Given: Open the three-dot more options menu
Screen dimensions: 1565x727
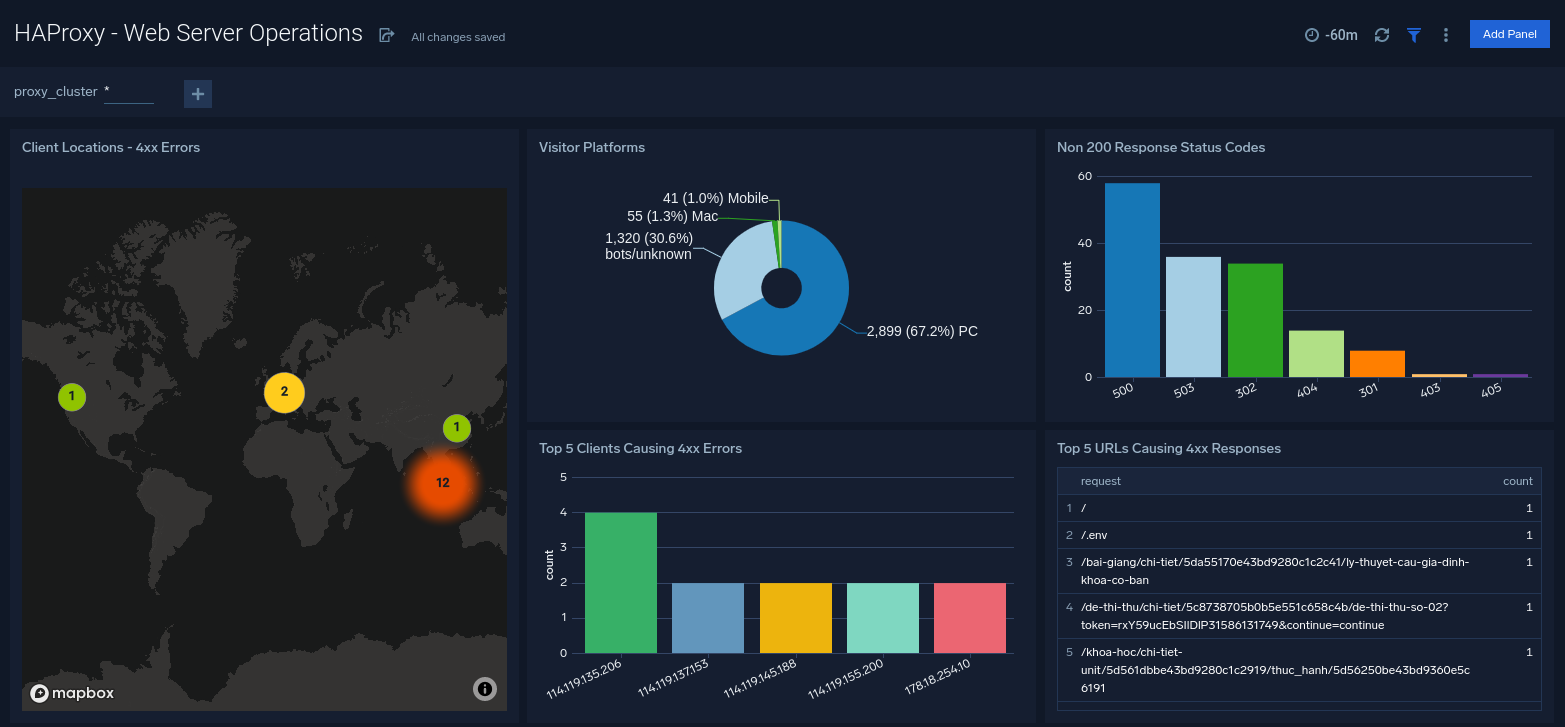Looking at the screenshot, I should coord(1446,35).
